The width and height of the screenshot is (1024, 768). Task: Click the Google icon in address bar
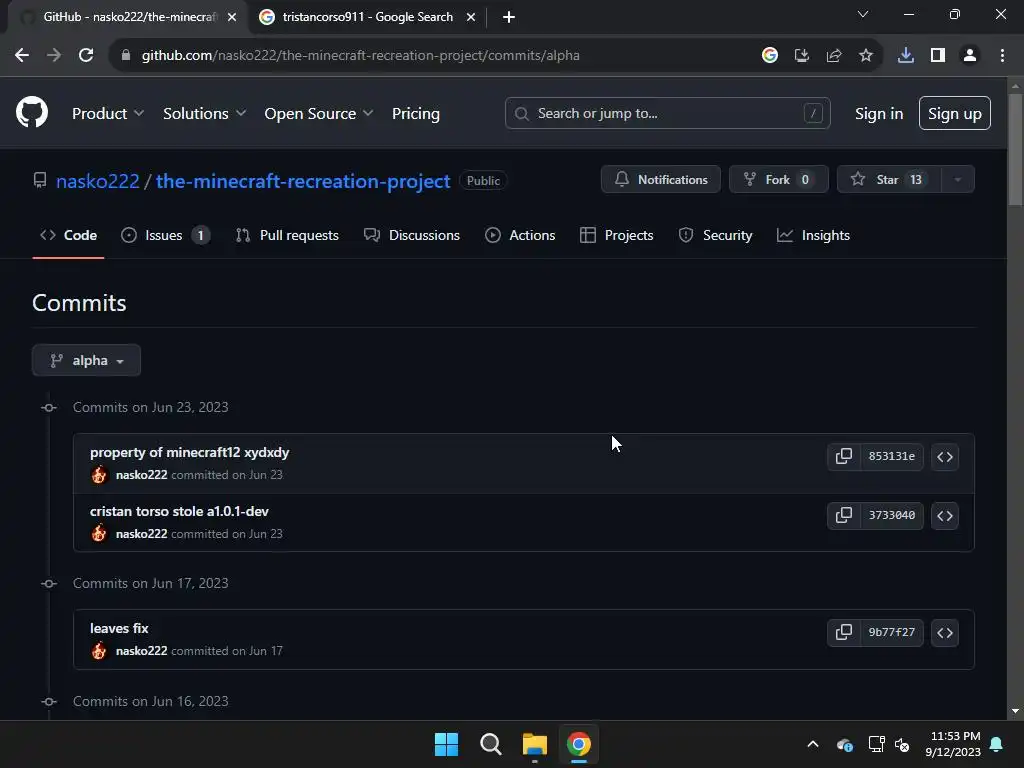tap(770, 56)
